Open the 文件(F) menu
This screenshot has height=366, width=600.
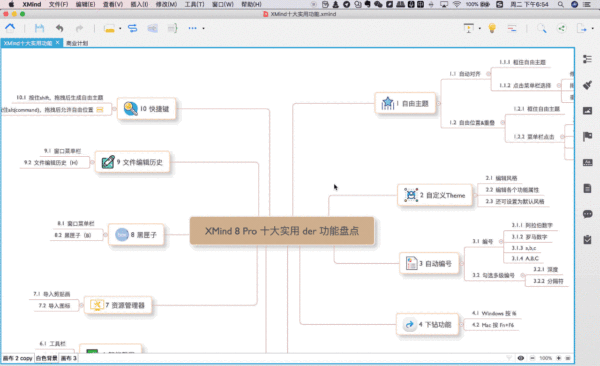click(59, 4)
